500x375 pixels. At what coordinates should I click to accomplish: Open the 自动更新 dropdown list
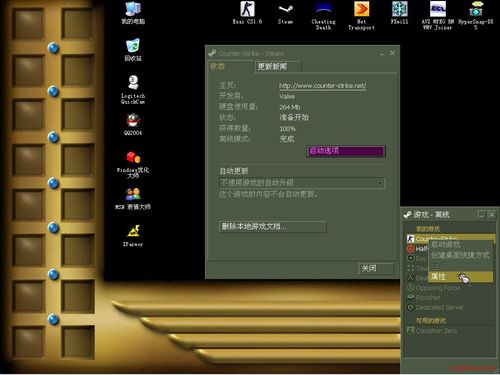[302, 183]
